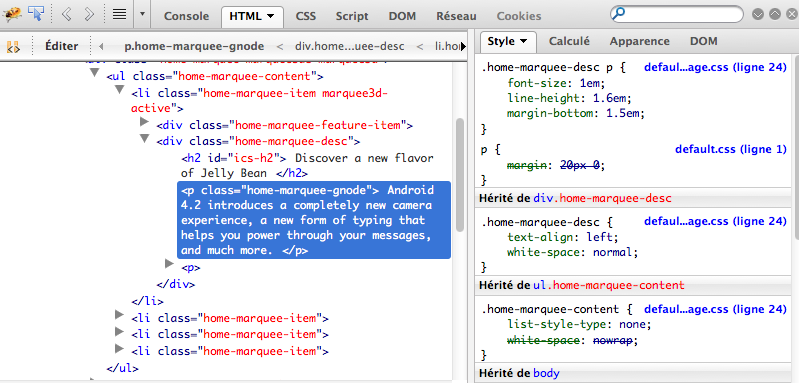This screenshot has height=383, width=799.
Task: Open the DOM side panel tab
Action: pos(703,41)
